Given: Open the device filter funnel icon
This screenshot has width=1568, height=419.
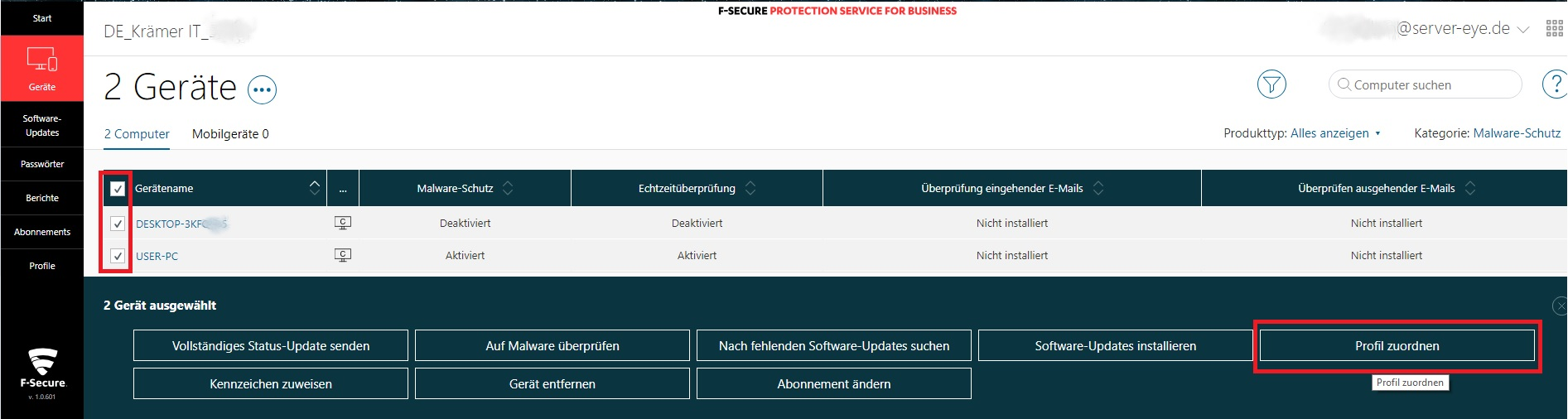Looking at the screenshot, I should tap(1271, 84).
